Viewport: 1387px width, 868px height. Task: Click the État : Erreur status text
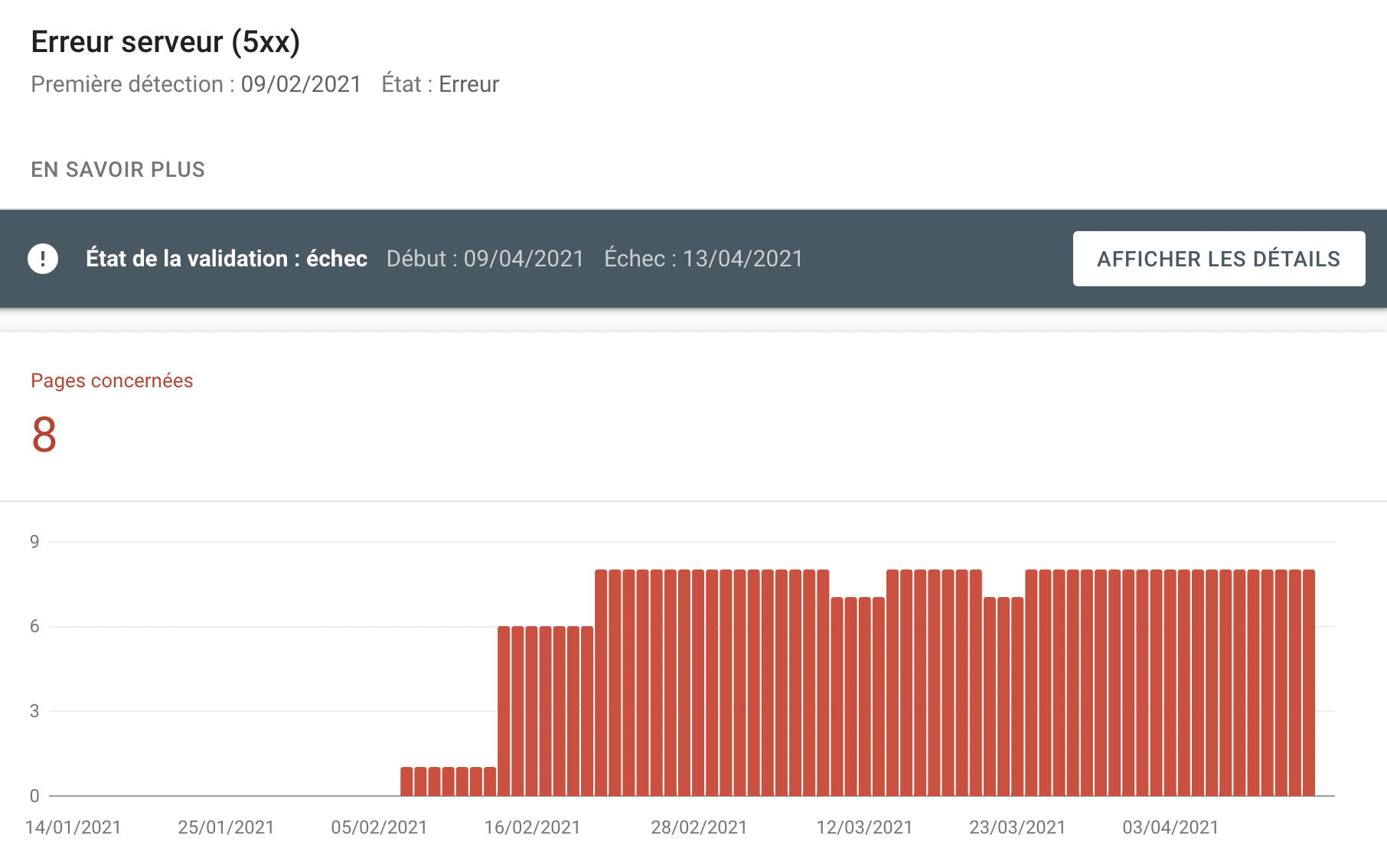coord(440,84)
